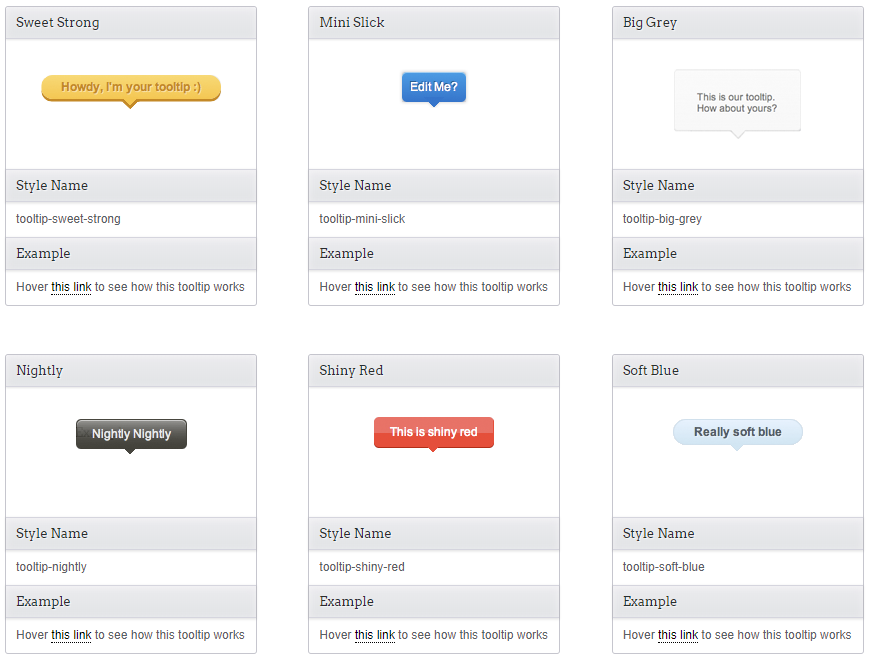The image size is (872, 661).
Task: Click 'Example' header in Shiny Red card
Action: [x=434, y=602]
